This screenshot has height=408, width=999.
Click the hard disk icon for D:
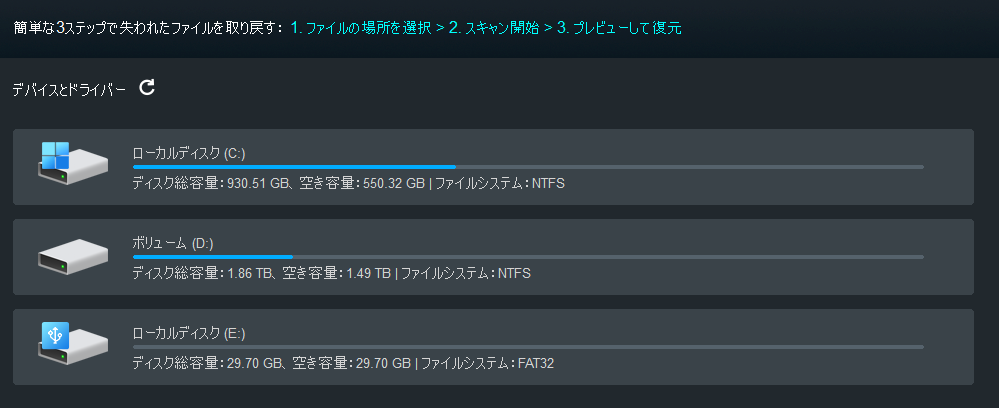click(72, 256)
